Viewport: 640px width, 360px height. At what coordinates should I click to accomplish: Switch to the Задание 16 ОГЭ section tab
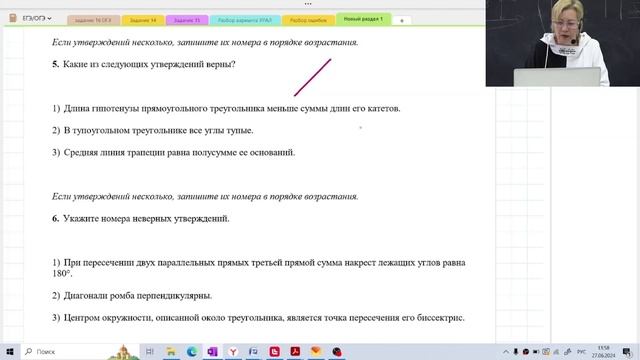tap(93, 20)
